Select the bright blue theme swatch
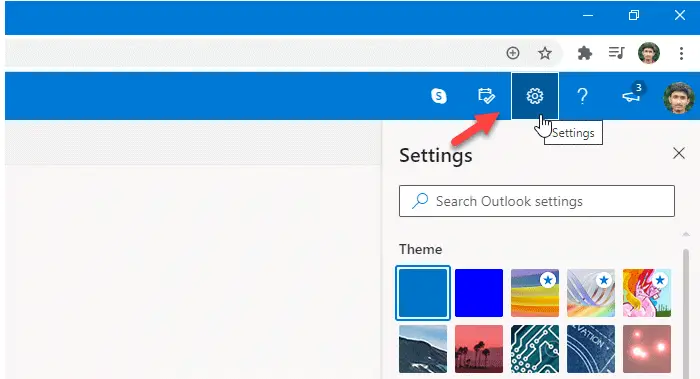700x379 pixels. (479, 293)
